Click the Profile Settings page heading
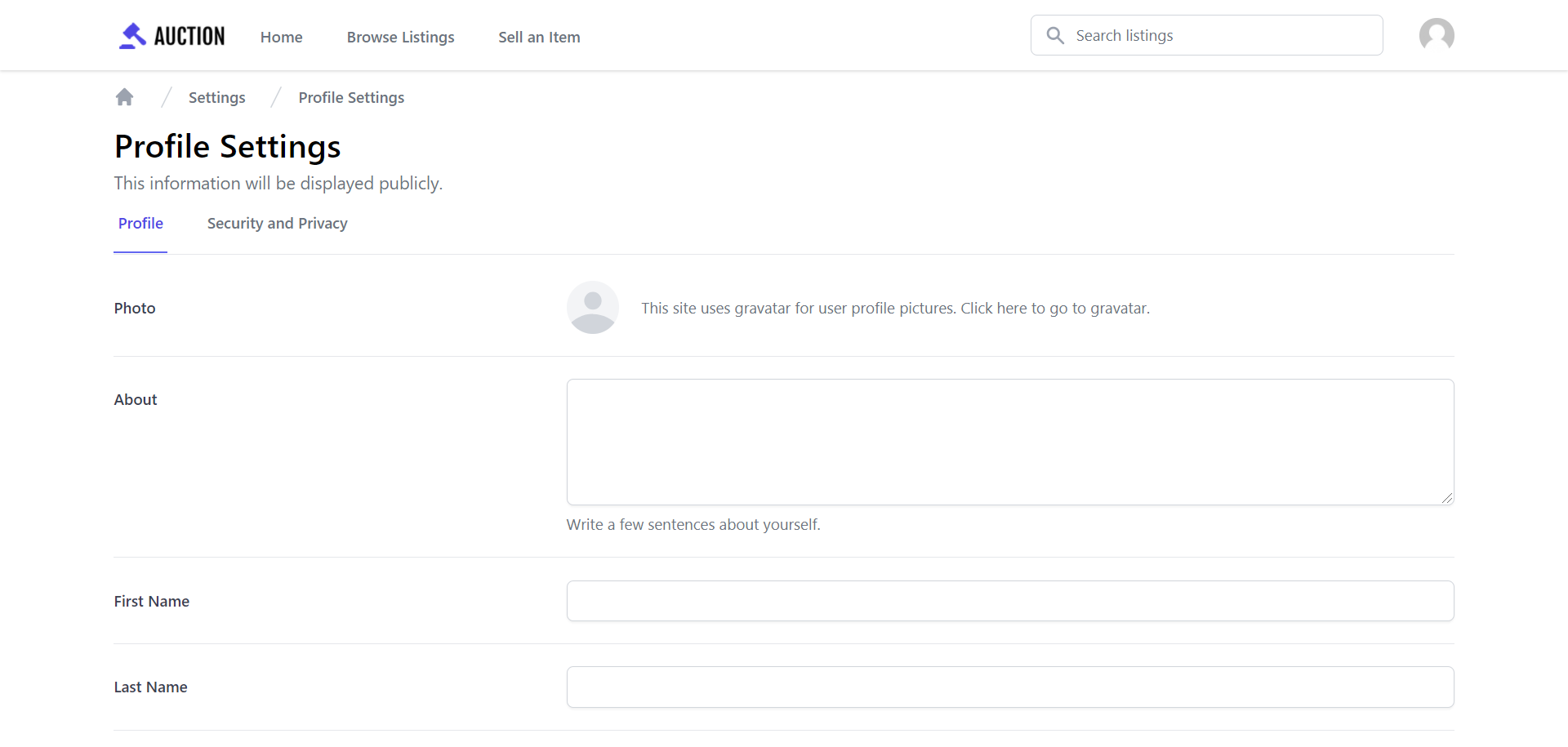 (x=227, y=147)
